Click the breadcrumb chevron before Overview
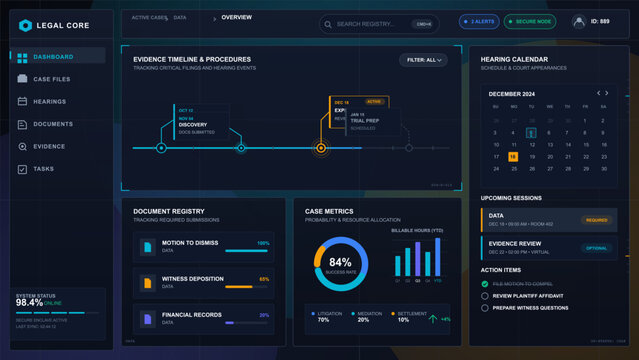 click(x=214, y=19)
